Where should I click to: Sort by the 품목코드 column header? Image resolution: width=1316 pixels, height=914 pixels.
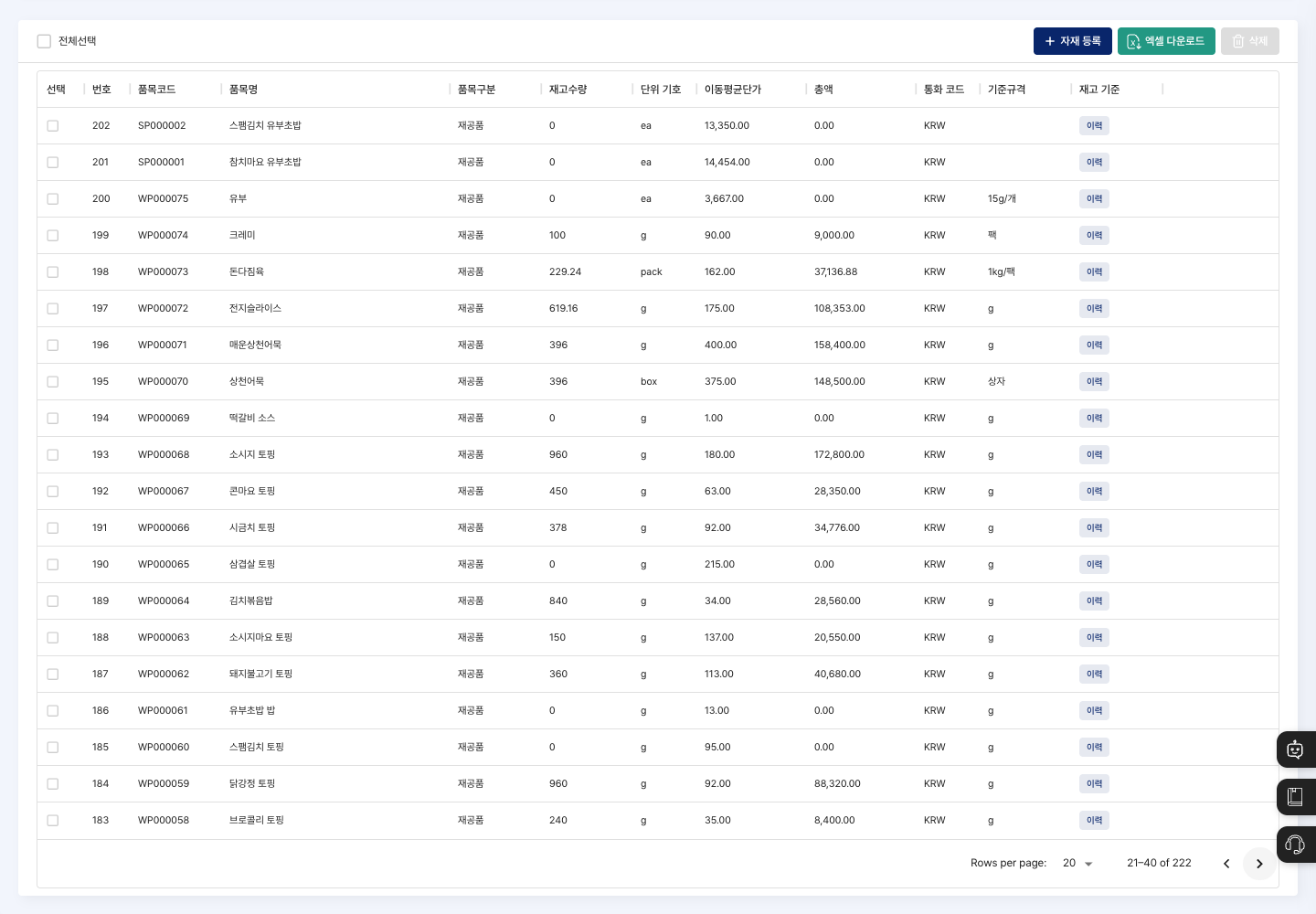[156, 90]
